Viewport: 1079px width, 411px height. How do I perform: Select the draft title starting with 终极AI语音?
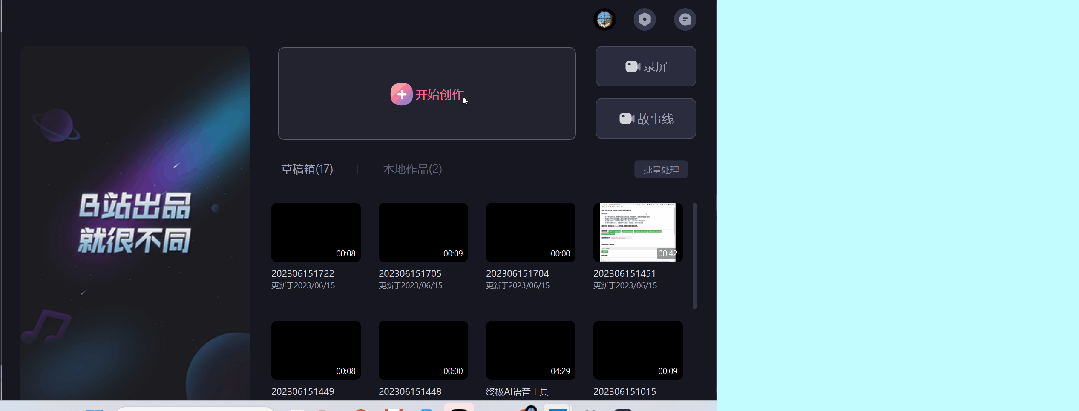(517, 392)
